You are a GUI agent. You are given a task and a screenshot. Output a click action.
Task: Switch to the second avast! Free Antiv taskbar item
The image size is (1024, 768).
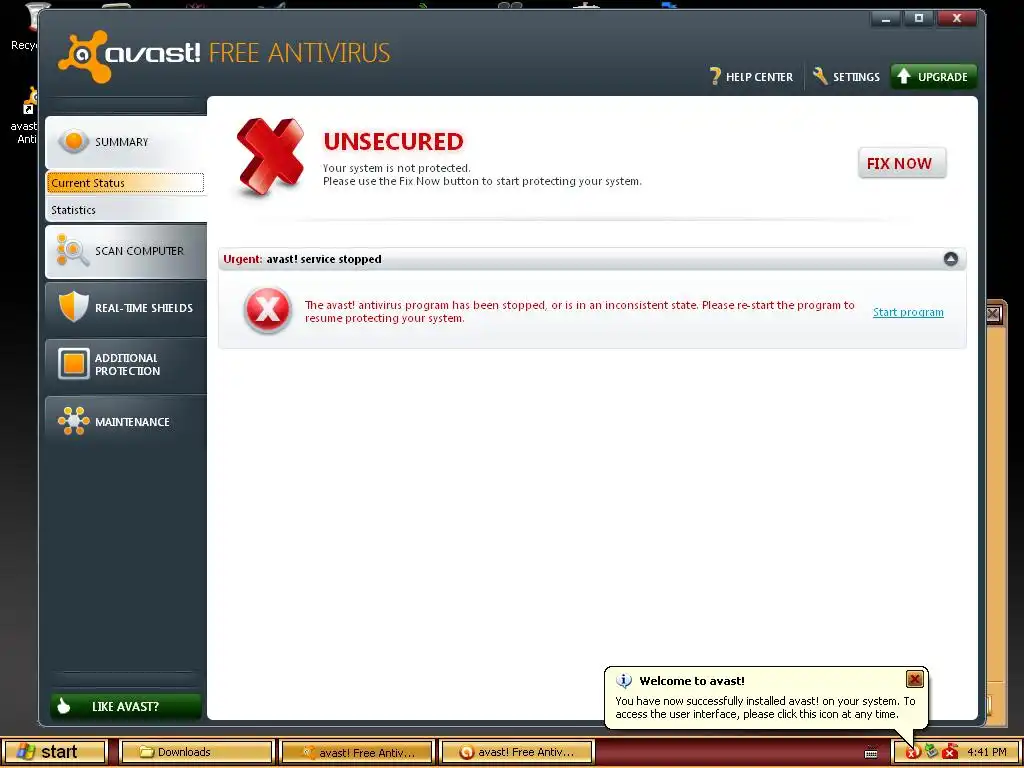(516, 752)
